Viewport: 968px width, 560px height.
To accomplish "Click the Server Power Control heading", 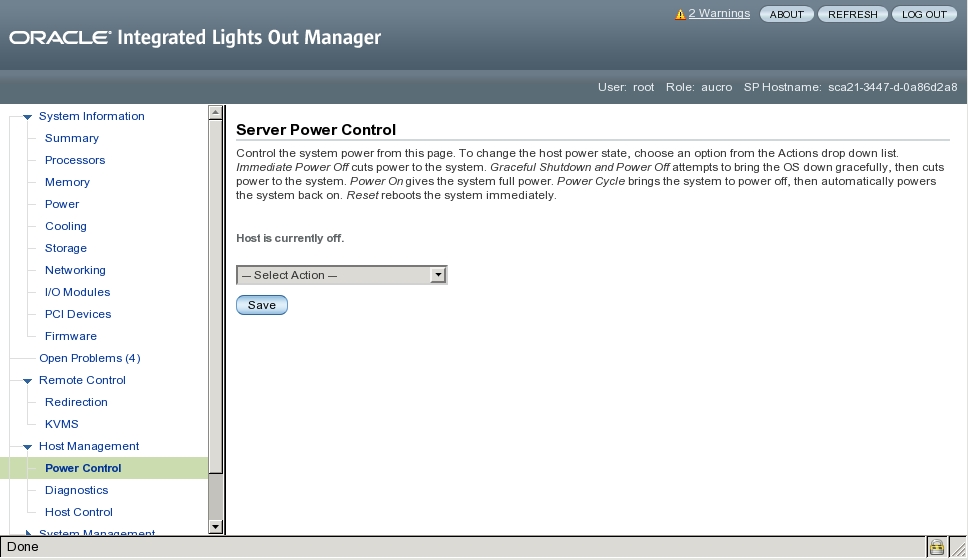I will click(316, 130).
